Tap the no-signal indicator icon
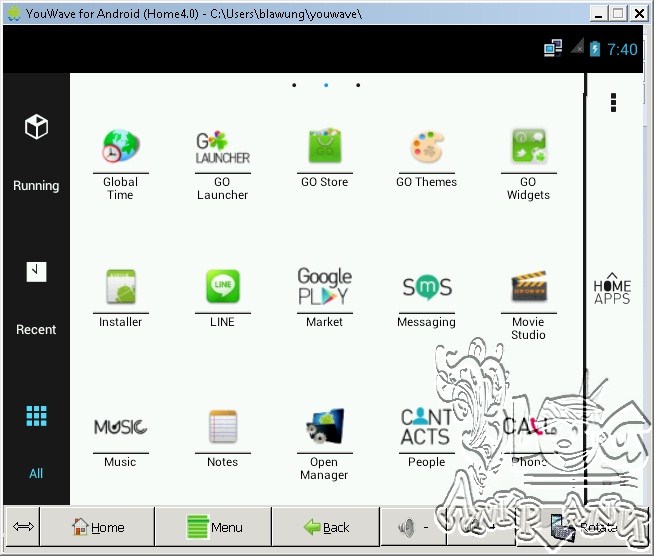 tap(577, 46)
